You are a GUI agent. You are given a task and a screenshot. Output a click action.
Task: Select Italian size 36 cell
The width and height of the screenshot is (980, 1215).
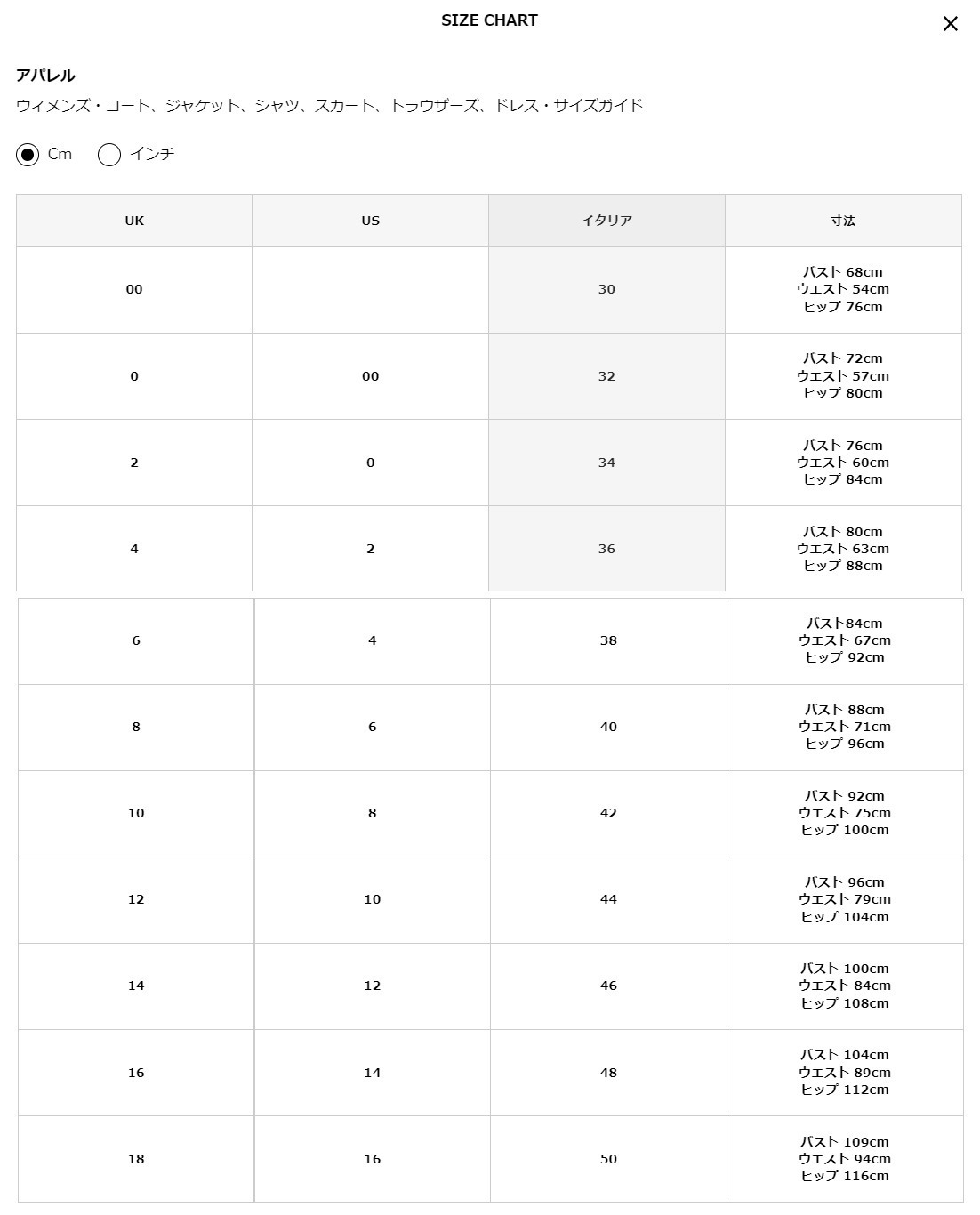click(x=606, y=549)
